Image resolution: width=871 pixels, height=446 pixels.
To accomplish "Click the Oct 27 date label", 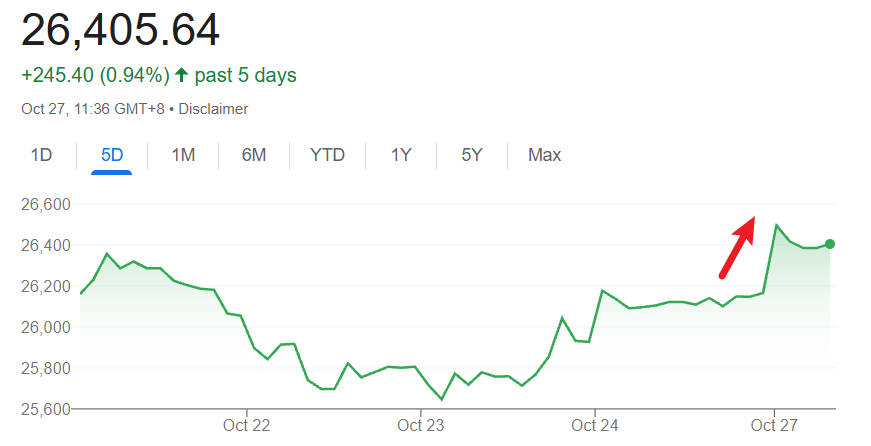I will click(775, 424).
